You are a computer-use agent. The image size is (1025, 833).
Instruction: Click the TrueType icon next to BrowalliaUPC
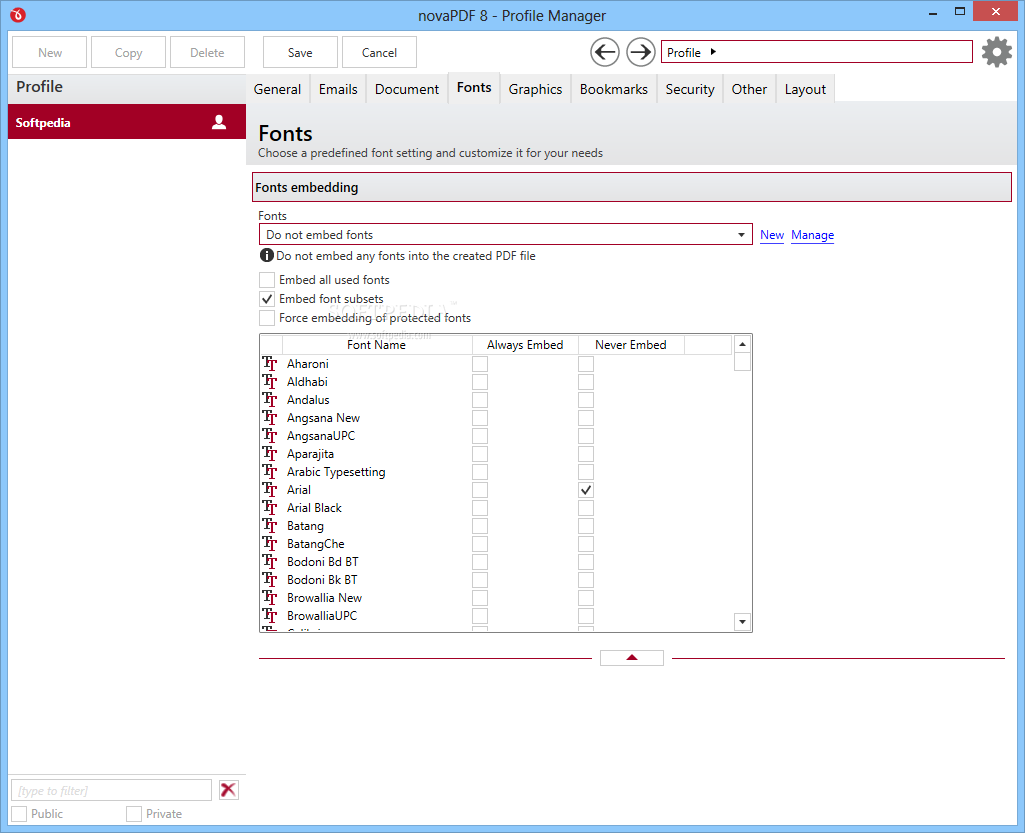[270, 615]
